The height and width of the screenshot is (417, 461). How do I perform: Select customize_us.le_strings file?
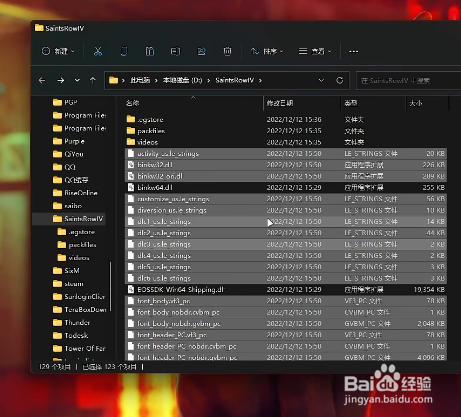(286, 199)
